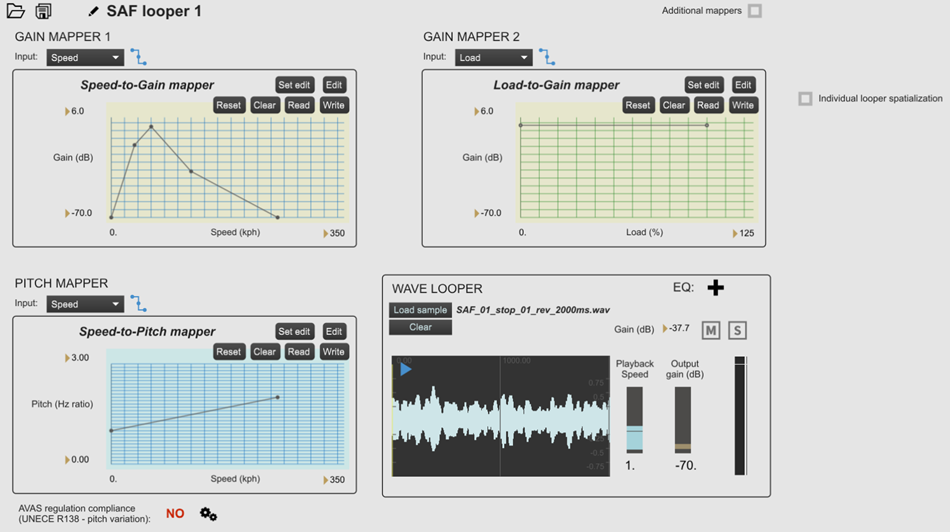Click the Output gain value -70.
Image resolution: width=950 pixels, height=532 pixels.
686,466
